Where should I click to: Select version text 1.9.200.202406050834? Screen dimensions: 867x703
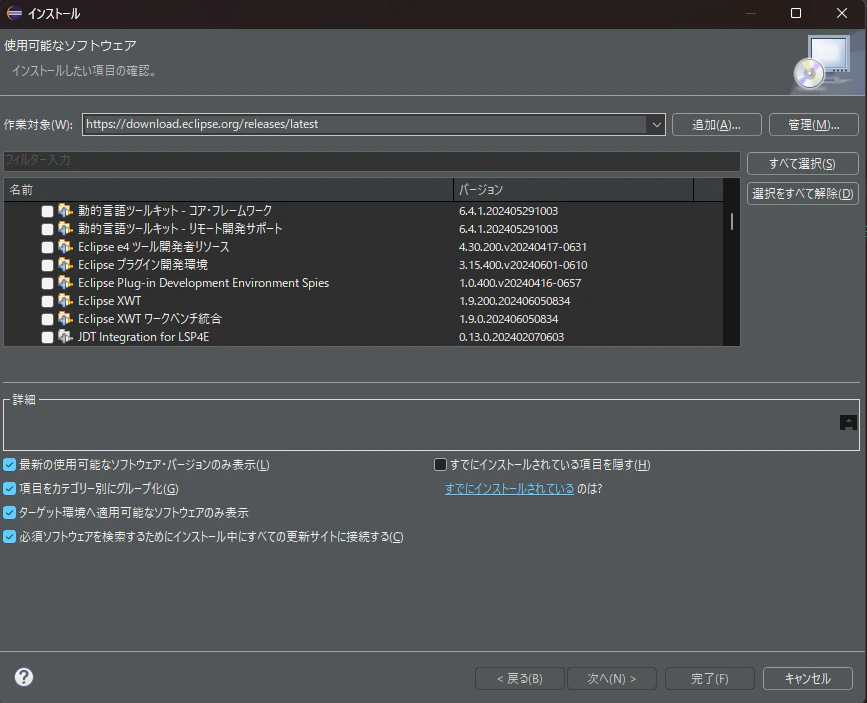tap(514, 301)
